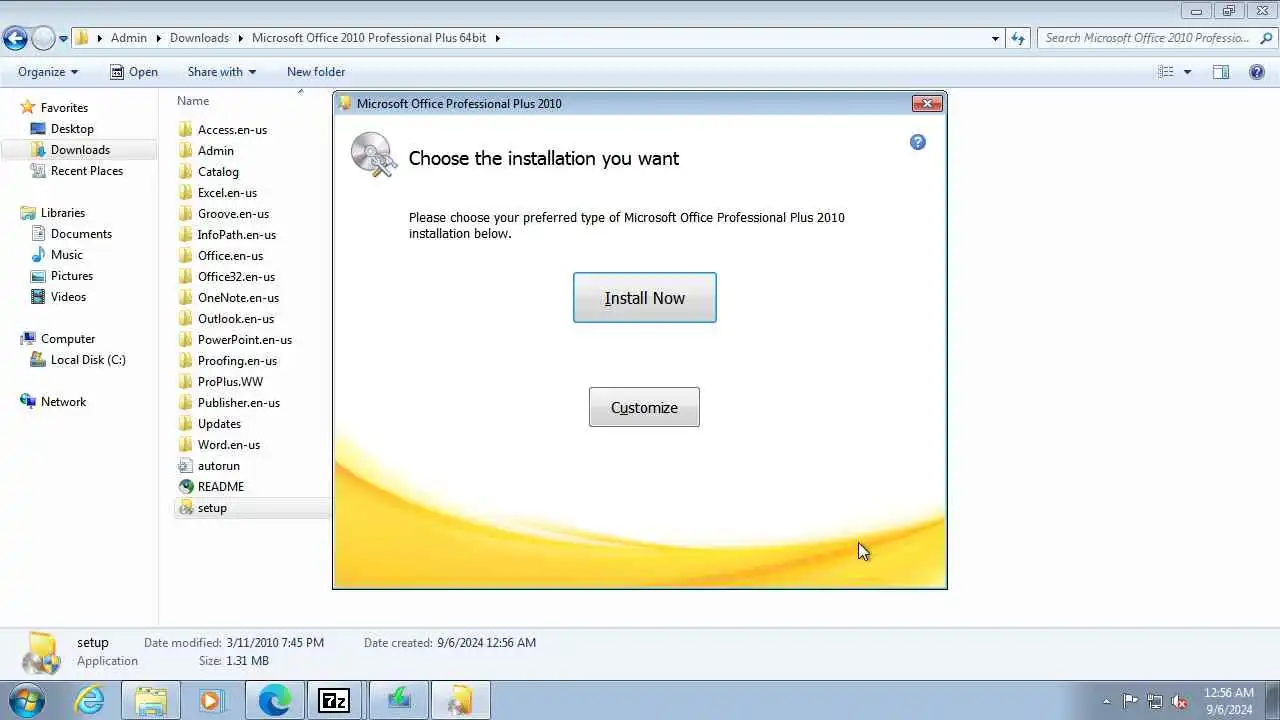Open 7-Zip from the taskbar
This screenshot has height=720, width=1280.
coord(334,700)
